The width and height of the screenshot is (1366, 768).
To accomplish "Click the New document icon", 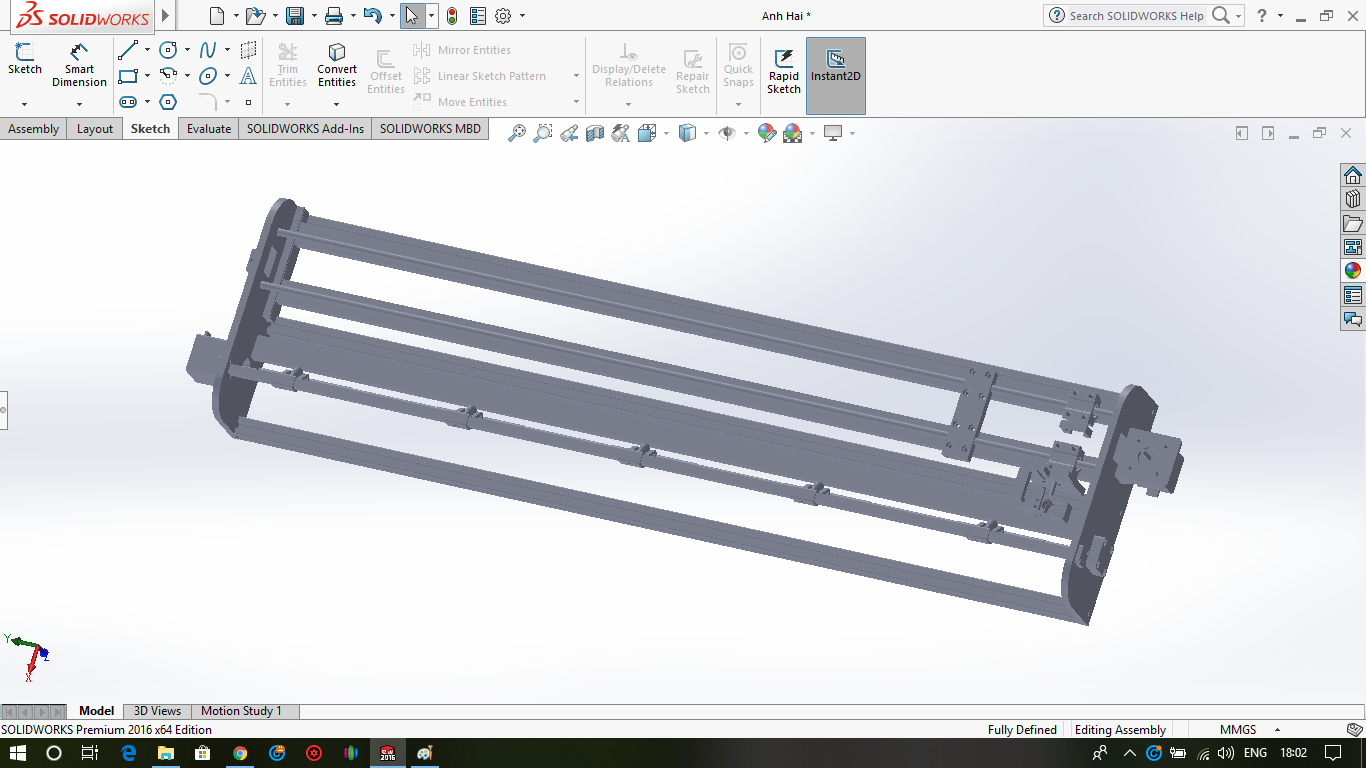I will tap(217, 16).
